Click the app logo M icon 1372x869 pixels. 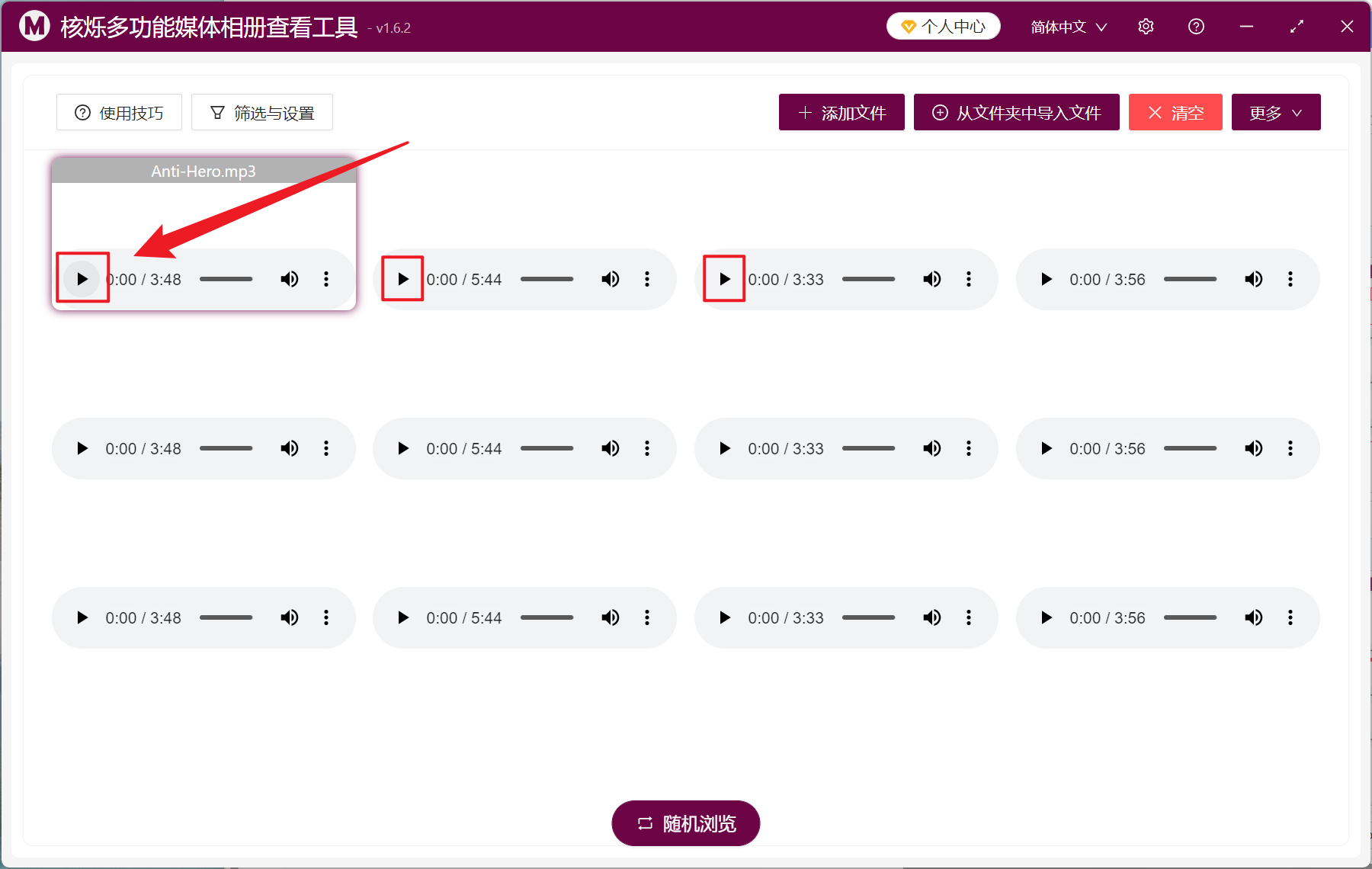click(33, 25)
